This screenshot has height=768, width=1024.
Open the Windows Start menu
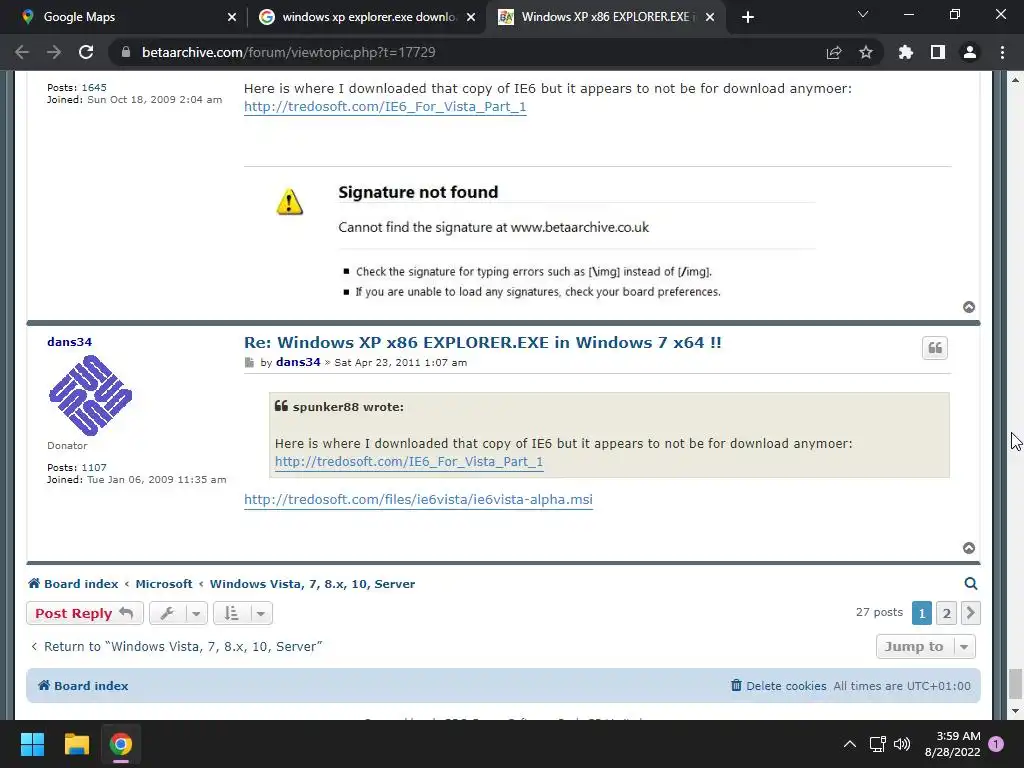(32, 744)
